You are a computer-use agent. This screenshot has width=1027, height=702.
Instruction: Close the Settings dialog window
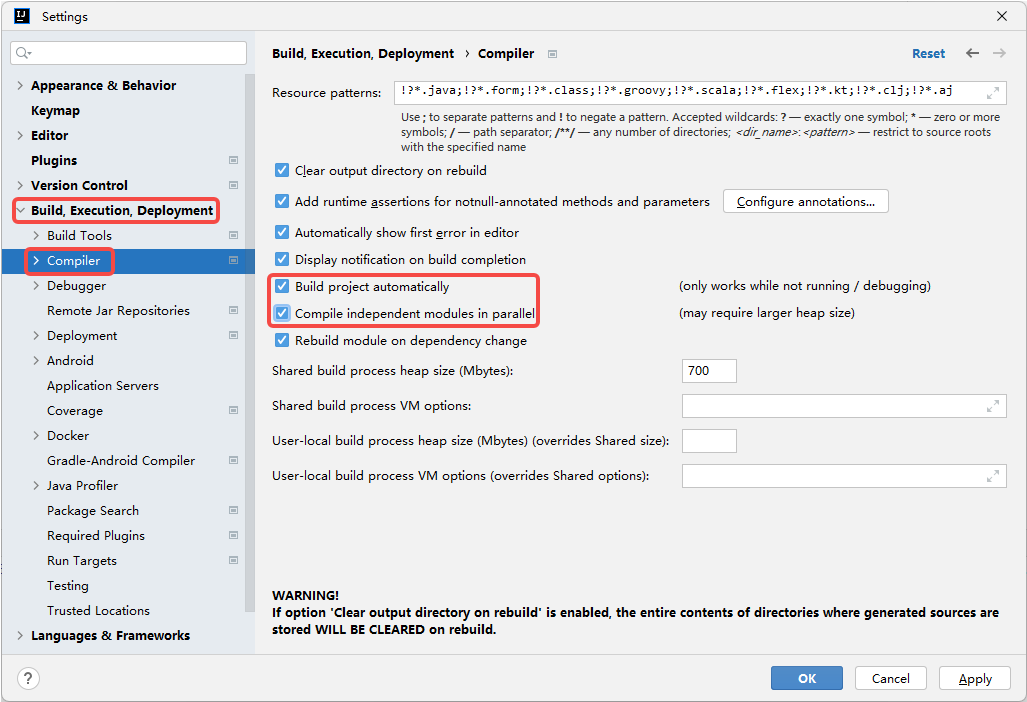(x=1001, y=16)
